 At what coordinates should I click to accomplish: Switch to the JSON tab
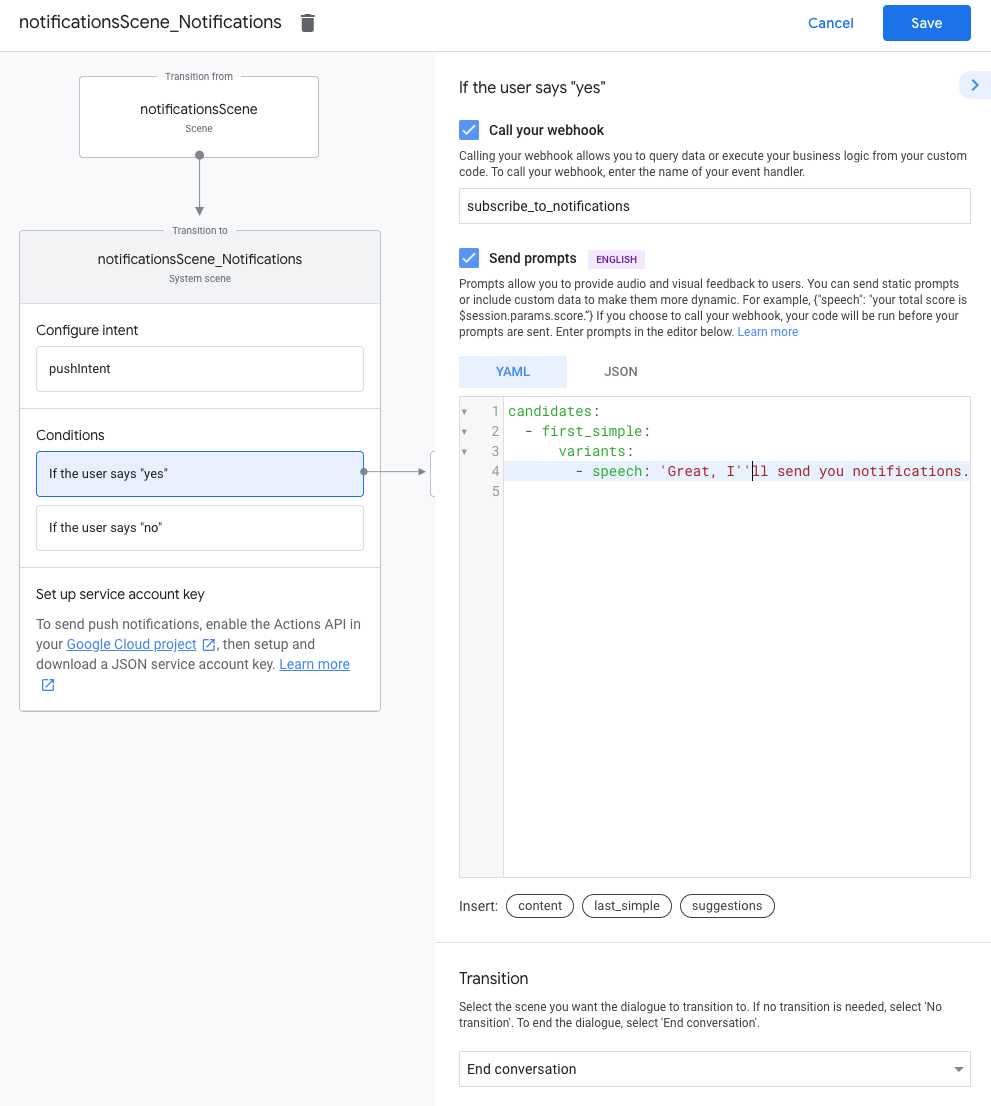(x=620, y=372)
